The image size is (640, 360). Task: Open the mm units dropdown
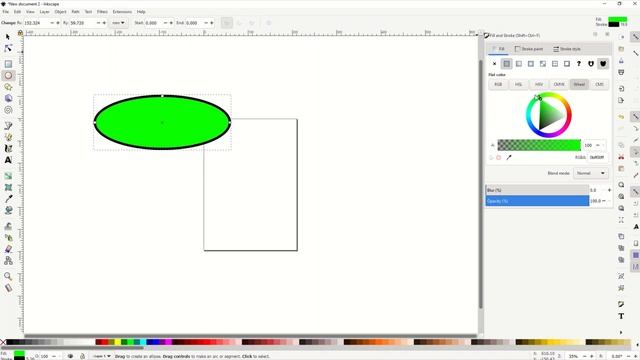click(x=118, y=23)
